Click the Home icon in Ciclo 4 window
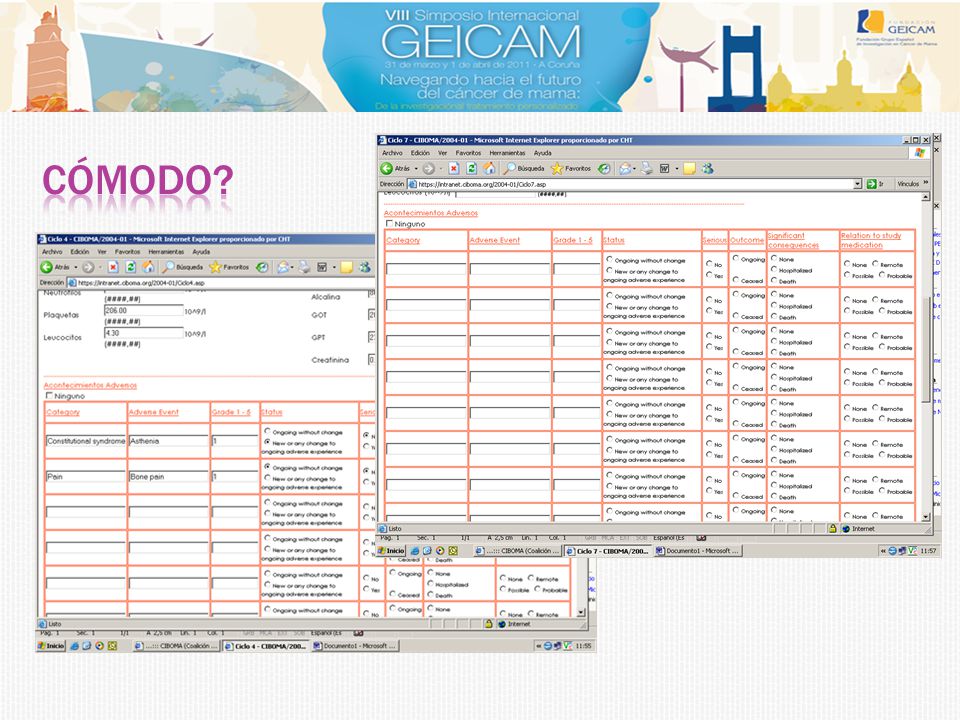Image resolution: width=960 pixels, height=720 pixels. 148,267
